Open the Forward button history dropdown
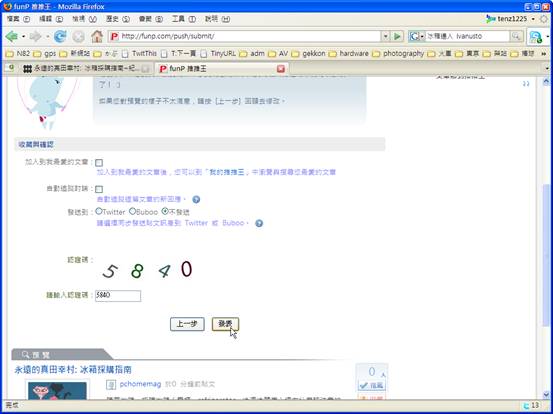This screenshot has width=553, height=414. coord(47,36)
